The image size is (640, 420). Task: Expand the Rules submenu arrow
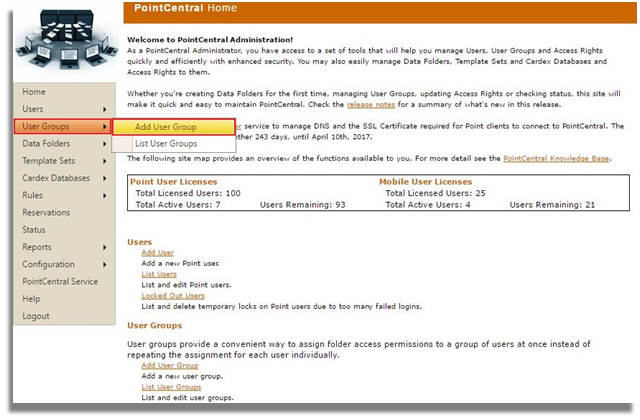coord(104,196)
